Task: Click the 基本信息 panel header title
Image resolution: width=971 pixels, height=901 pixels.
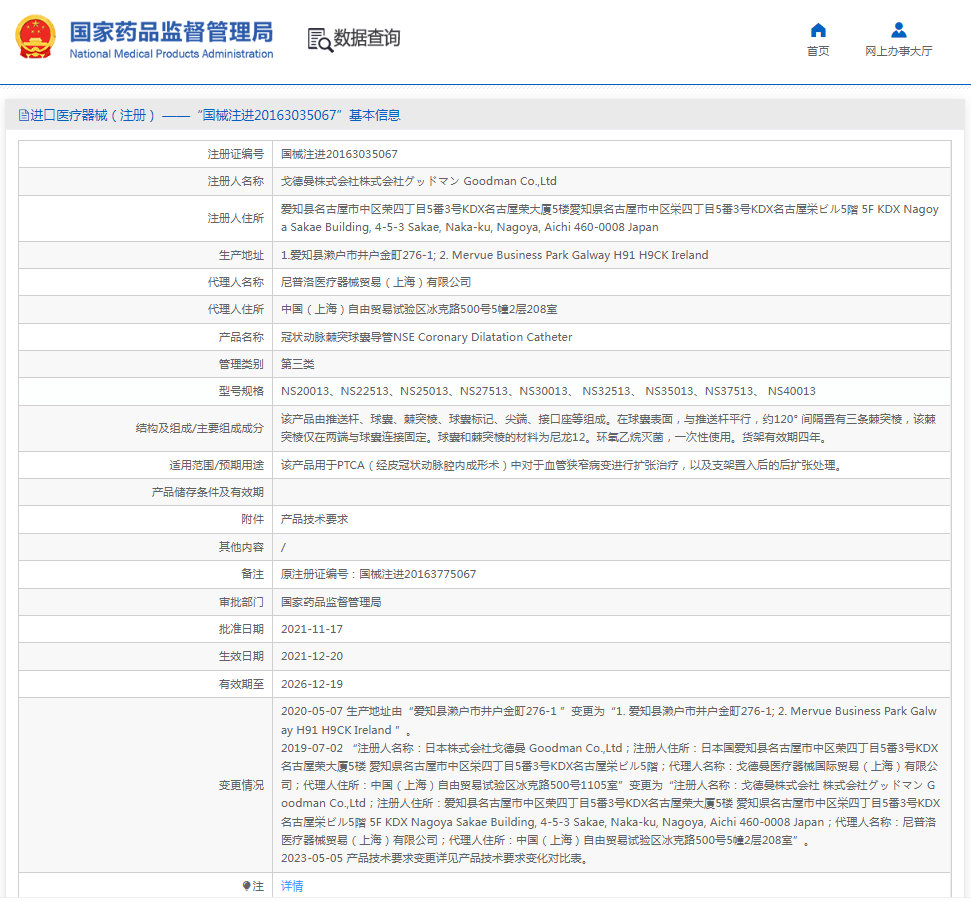Action: tap(216, 116)
